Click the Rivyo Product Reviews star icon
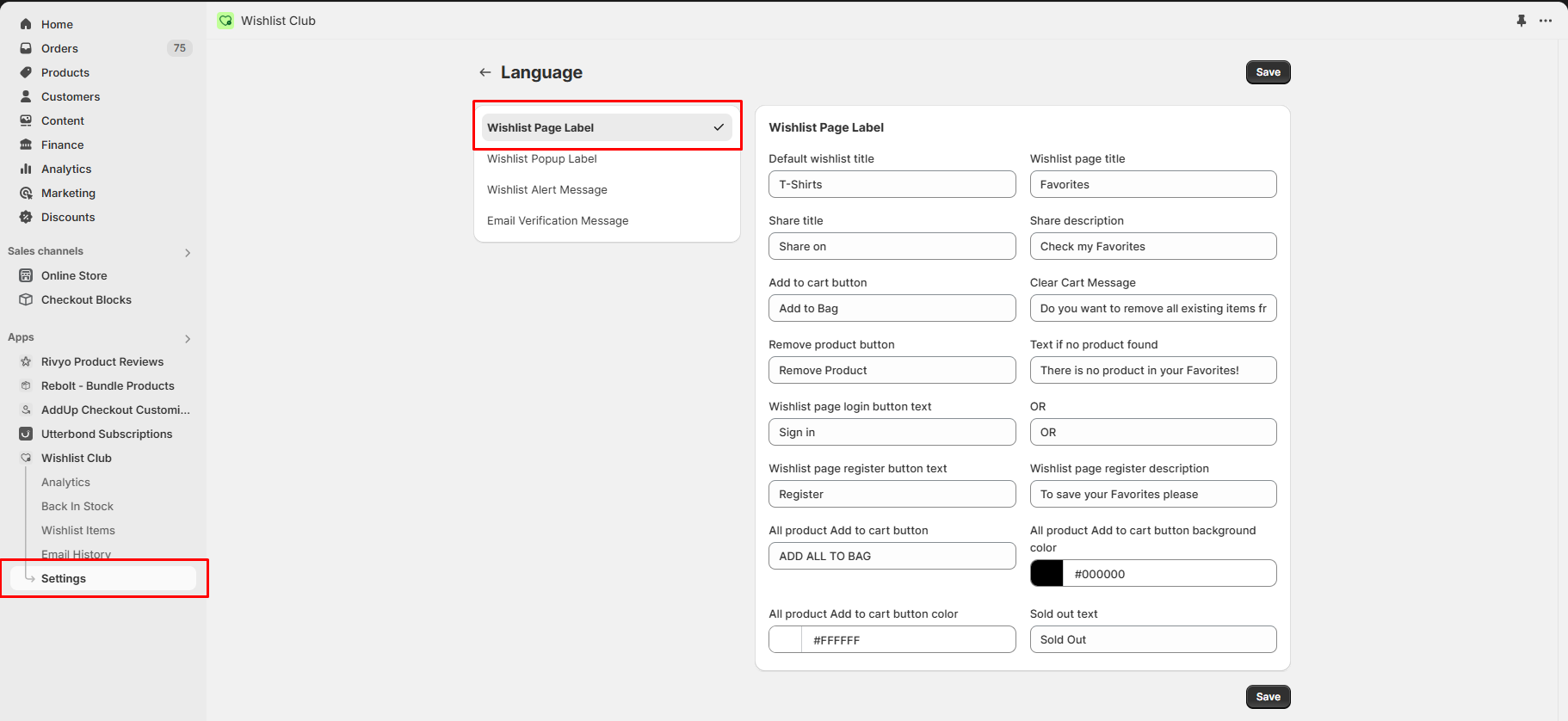Viewport: 1568px width, 721px height. click(x=26, y=361)
